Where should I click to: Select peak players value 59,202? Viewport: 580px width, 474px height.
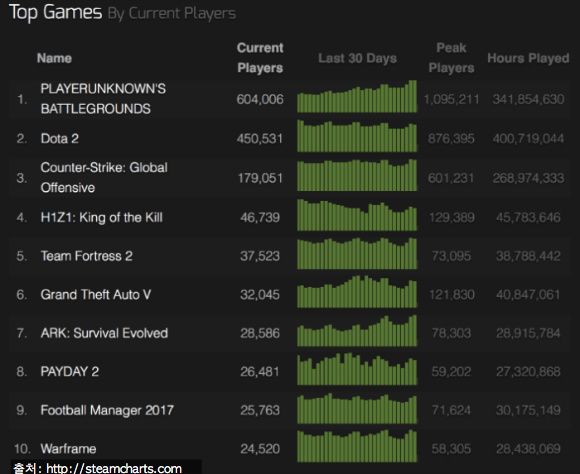[x=451, y=372]
